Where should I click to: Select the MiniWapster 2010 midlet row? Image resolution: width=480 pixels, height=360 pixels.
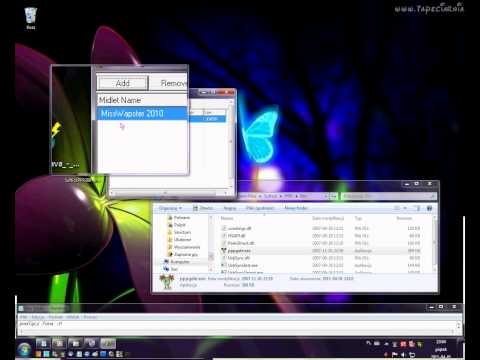(142, 114)
